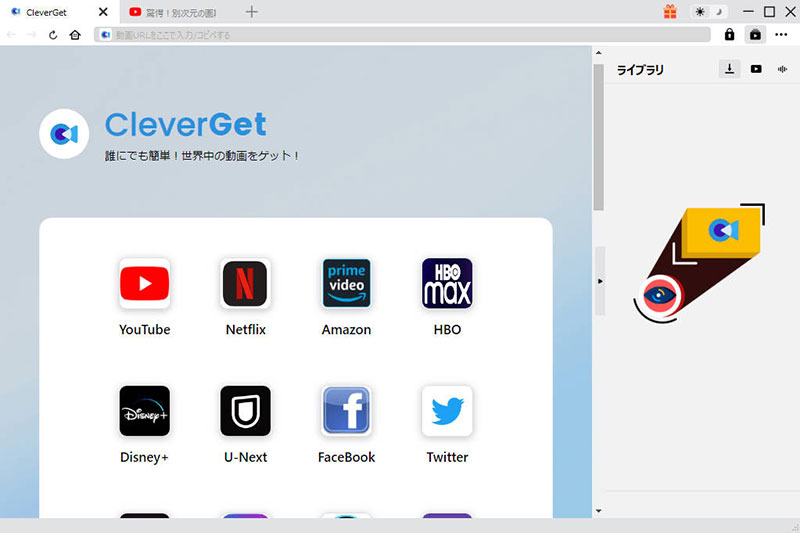Click the U-Next text label
Screen dimensions: 800x533
pos(245,457)
